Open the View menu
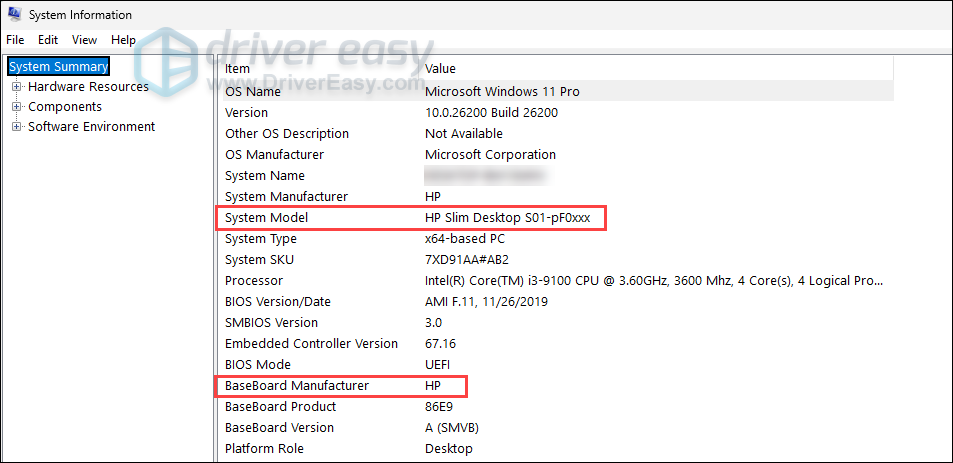Screen dimensions: 953x463 click(x=84, y=40)
